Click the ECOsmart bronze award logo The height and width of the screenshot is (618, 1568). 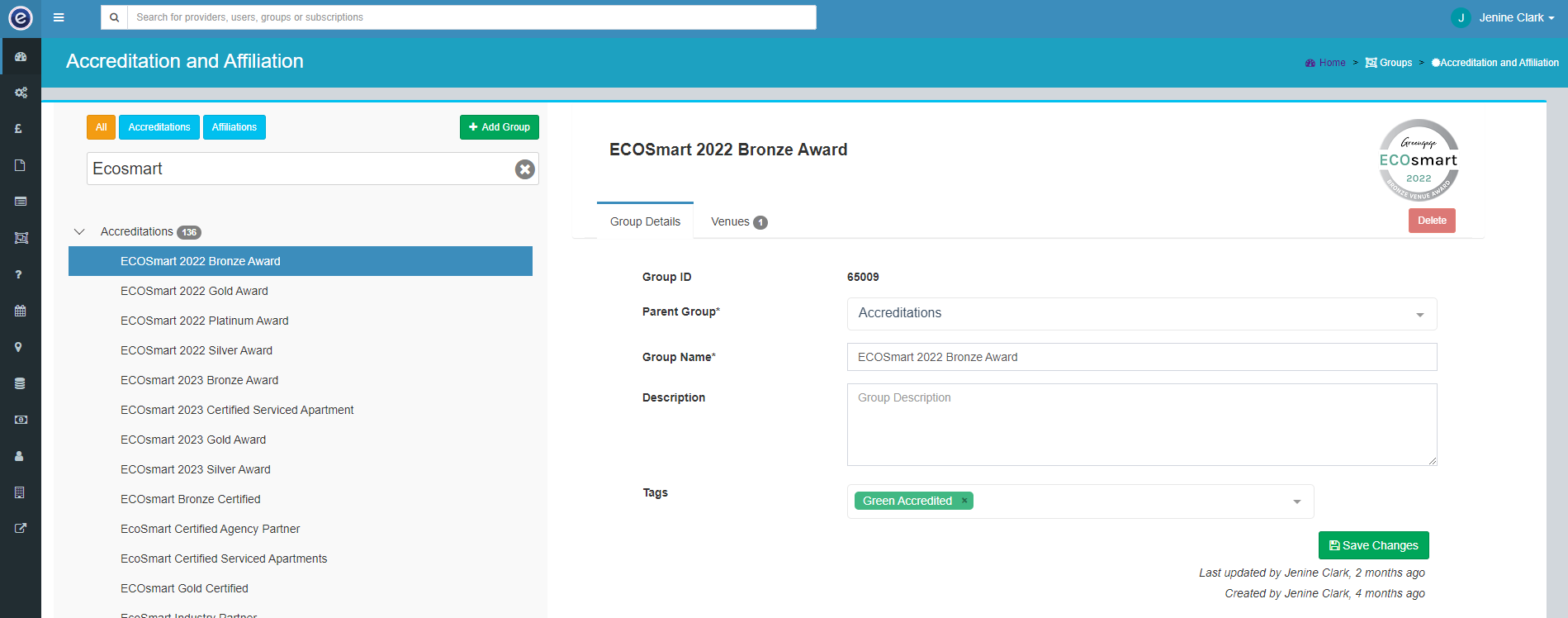1419,160
